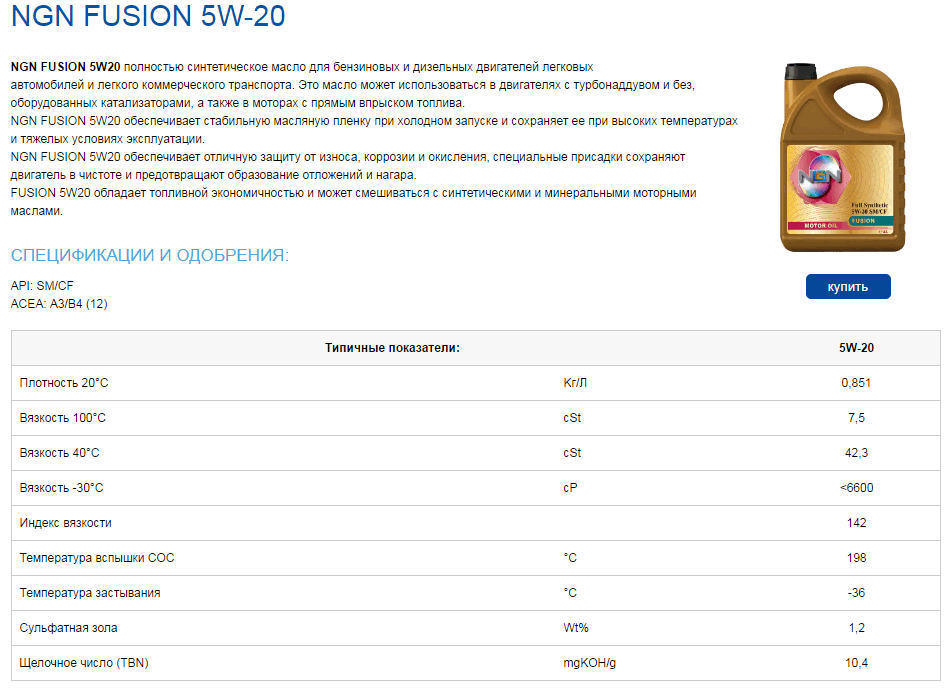Click the density value '0,851'
The width and height of the screenshot is (952, 692).
pyautogui.click(x=856, y=383)
